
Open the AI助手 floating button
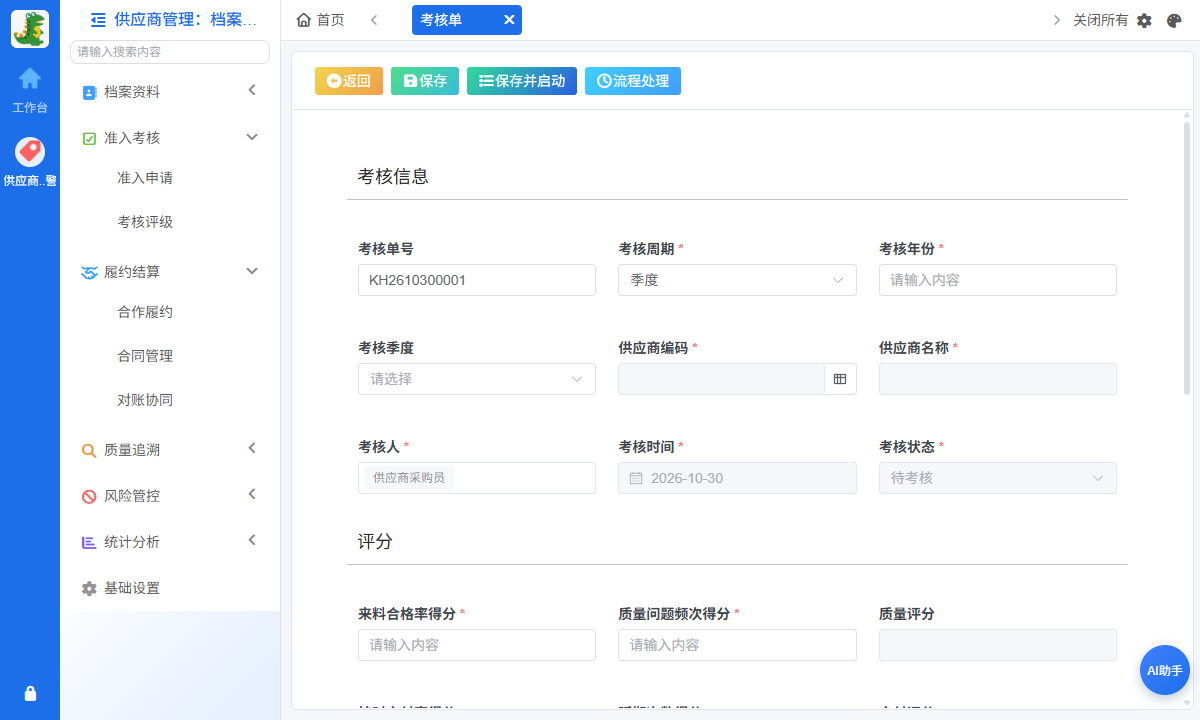coord(1165,670)
